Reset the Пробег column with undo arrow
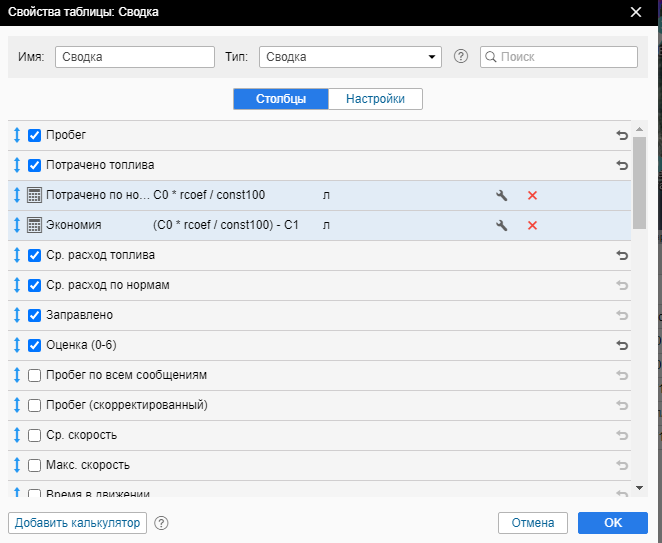 point(622,135)
